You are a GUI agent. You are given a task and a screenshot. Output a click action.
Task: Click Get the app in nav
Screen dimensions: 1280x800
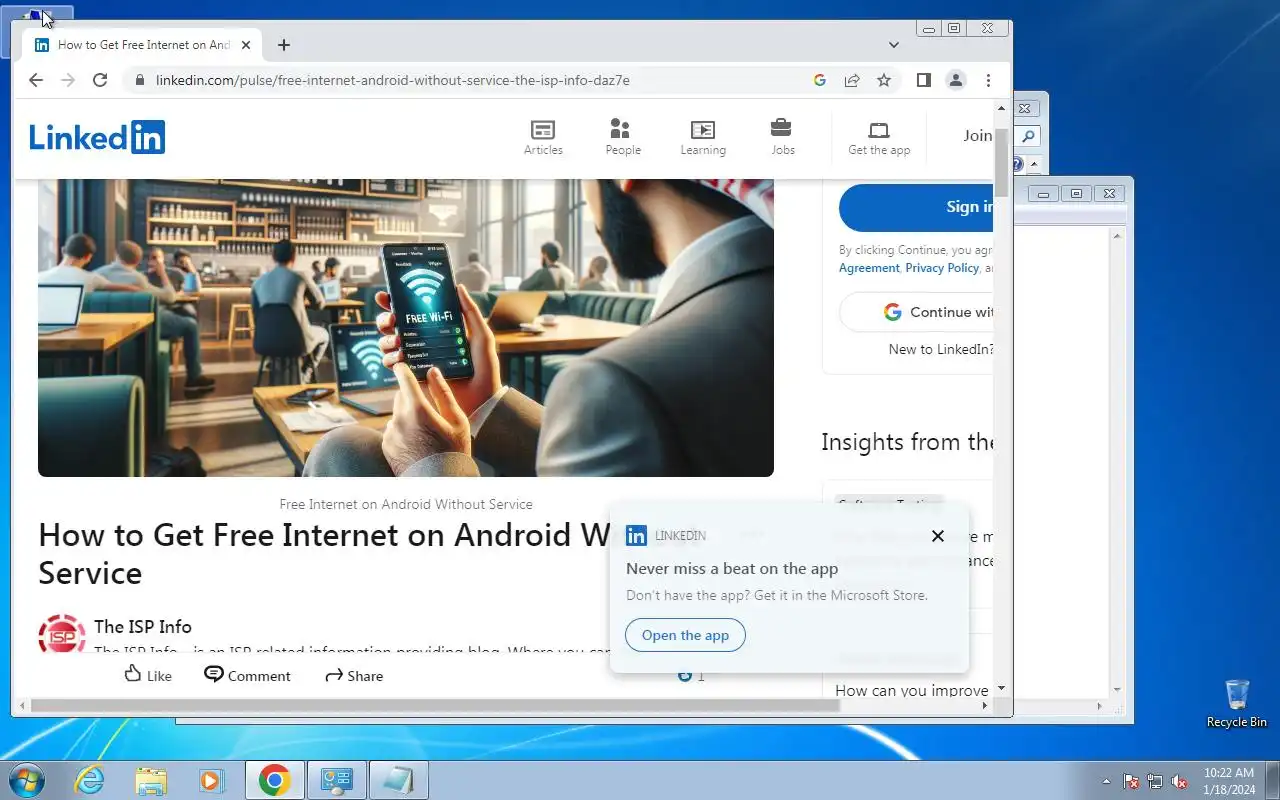[879, 138]
